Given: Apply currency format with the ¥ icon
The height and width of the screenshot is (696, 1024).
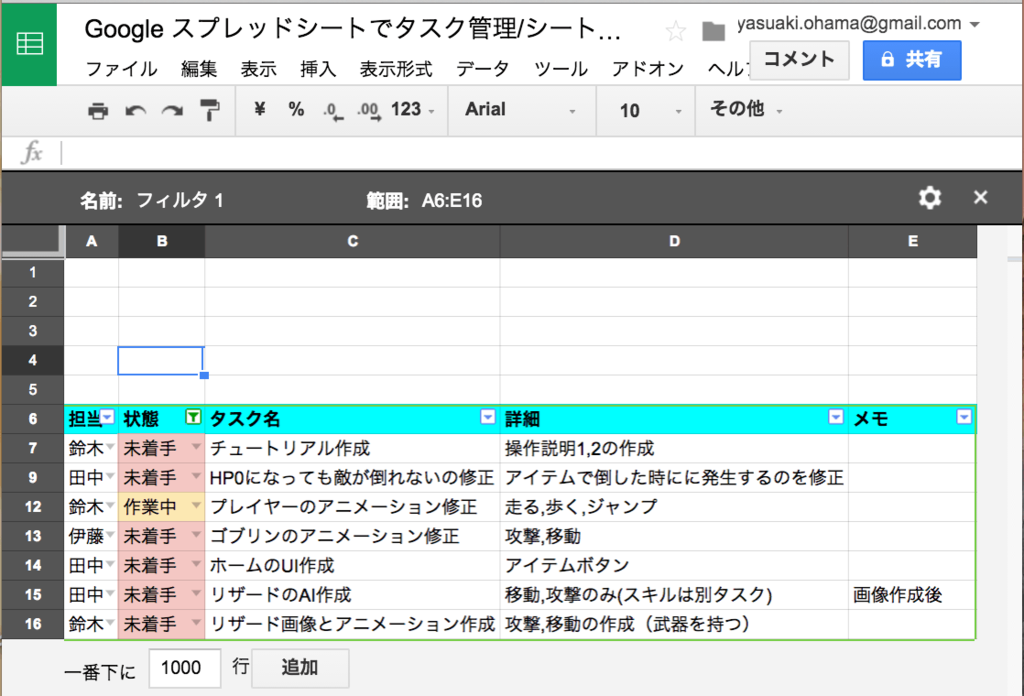Looking at the screenshot, I should tap(258, 110).
